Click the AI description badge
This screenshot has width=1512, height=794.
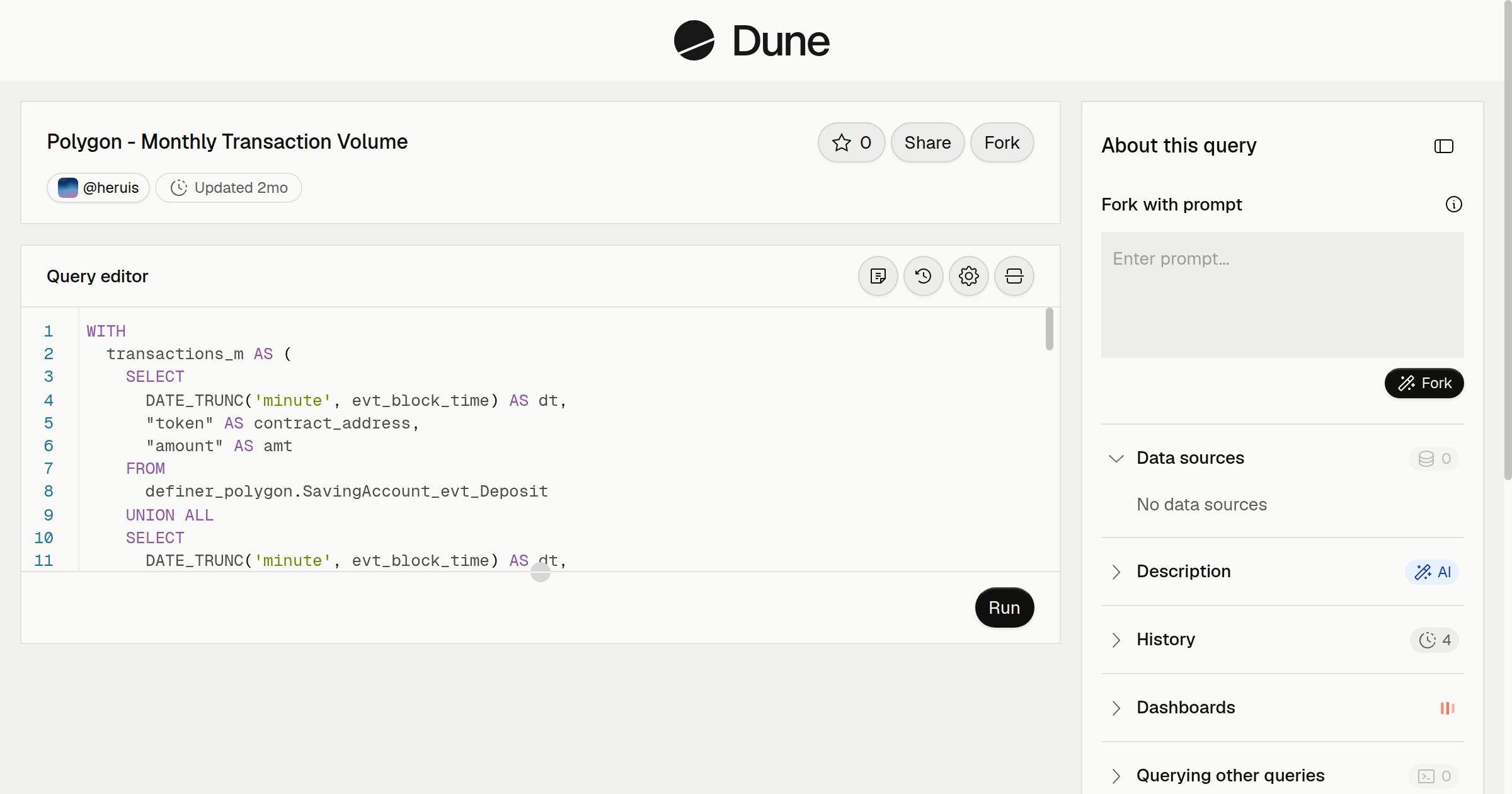[1432, 572]
